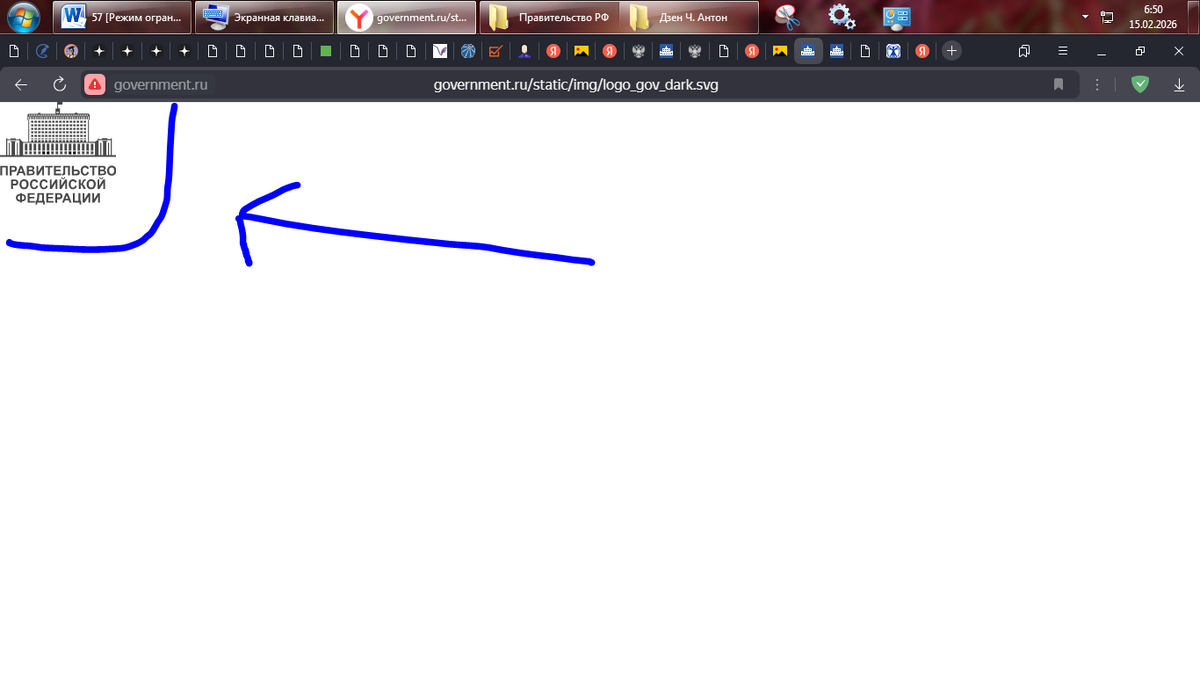The width and height of the screenshot is (1200, 675).
Task: Go back with the browser back arrow
Action: (21, 85)
